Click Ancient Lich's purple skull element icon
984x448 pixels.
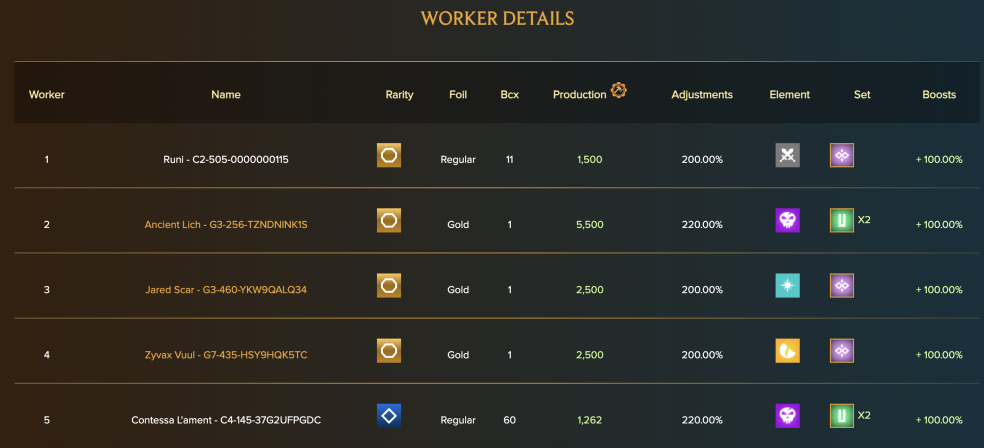point(788,221)
